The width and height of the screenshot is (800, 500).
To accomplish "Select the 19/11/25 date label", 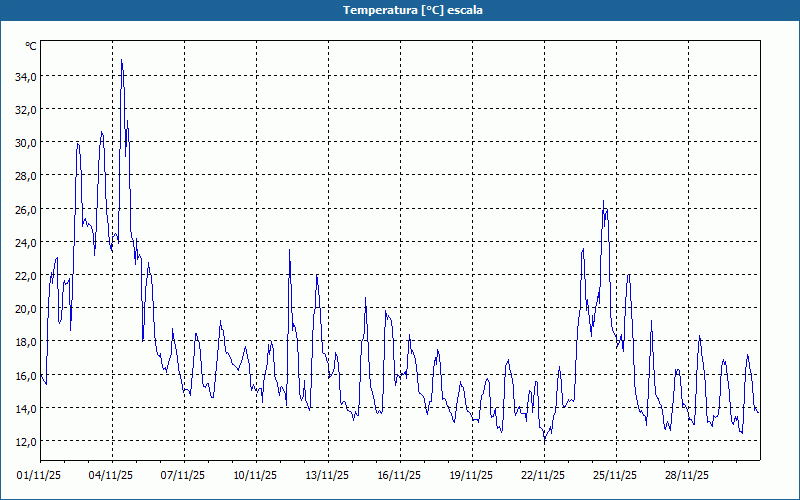I will tap(472, 476).
